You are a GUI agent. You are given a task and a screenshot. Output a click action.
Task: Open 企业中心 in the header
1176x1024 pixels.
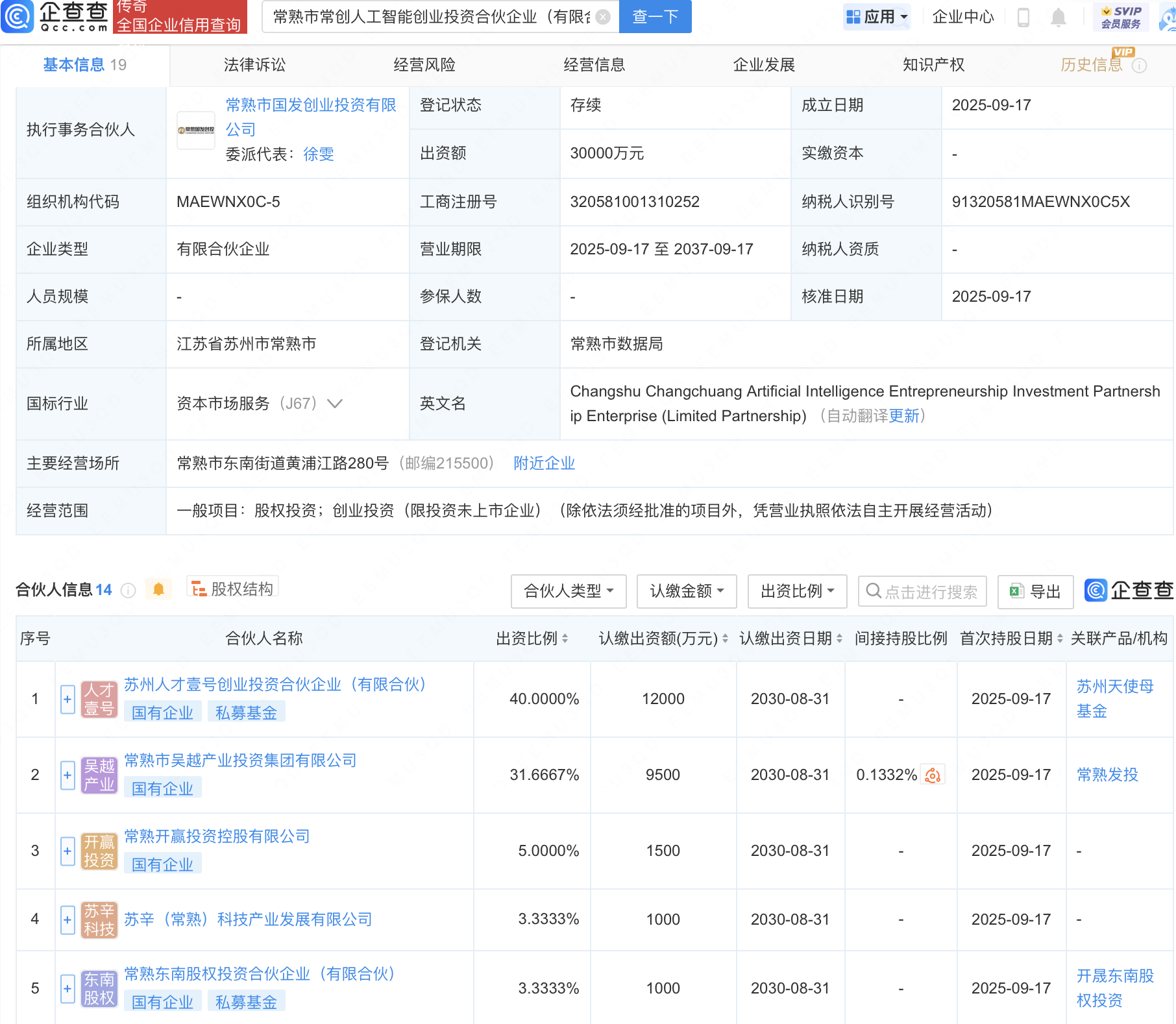pos(963,17)
